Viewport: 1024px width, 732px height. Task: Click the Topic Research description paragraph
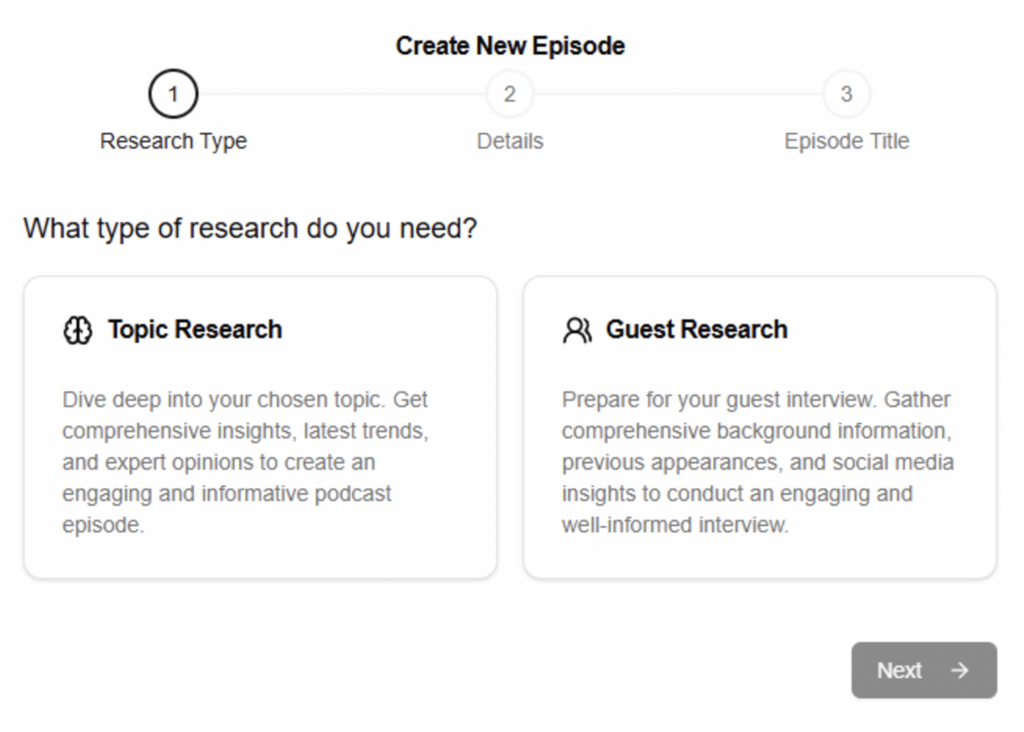[x=245, y=462]
